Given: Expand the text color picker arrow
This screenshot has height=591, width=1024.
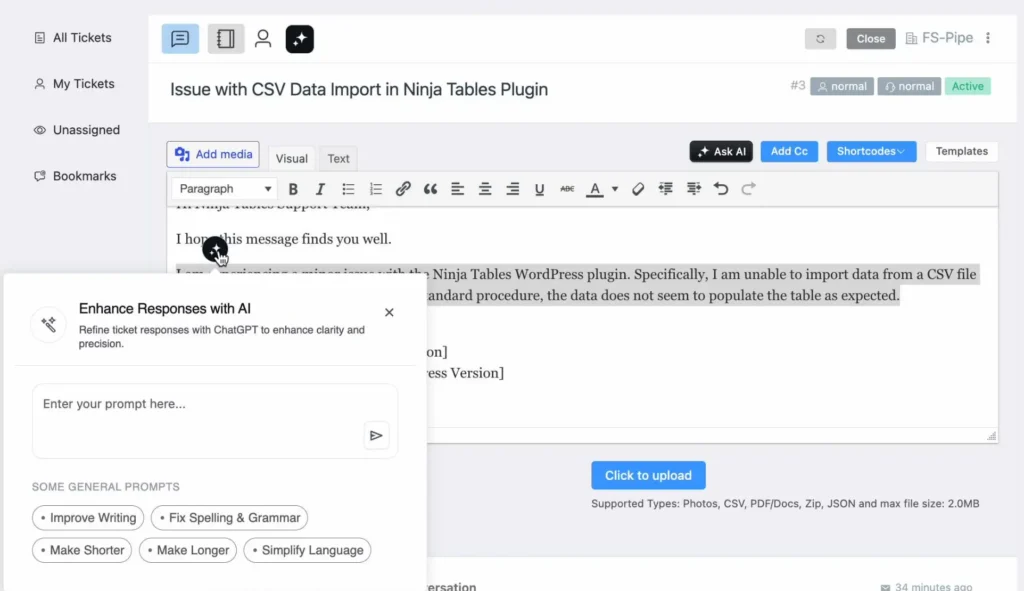Looking at the screenshot, I should click(x=615, y=189).
